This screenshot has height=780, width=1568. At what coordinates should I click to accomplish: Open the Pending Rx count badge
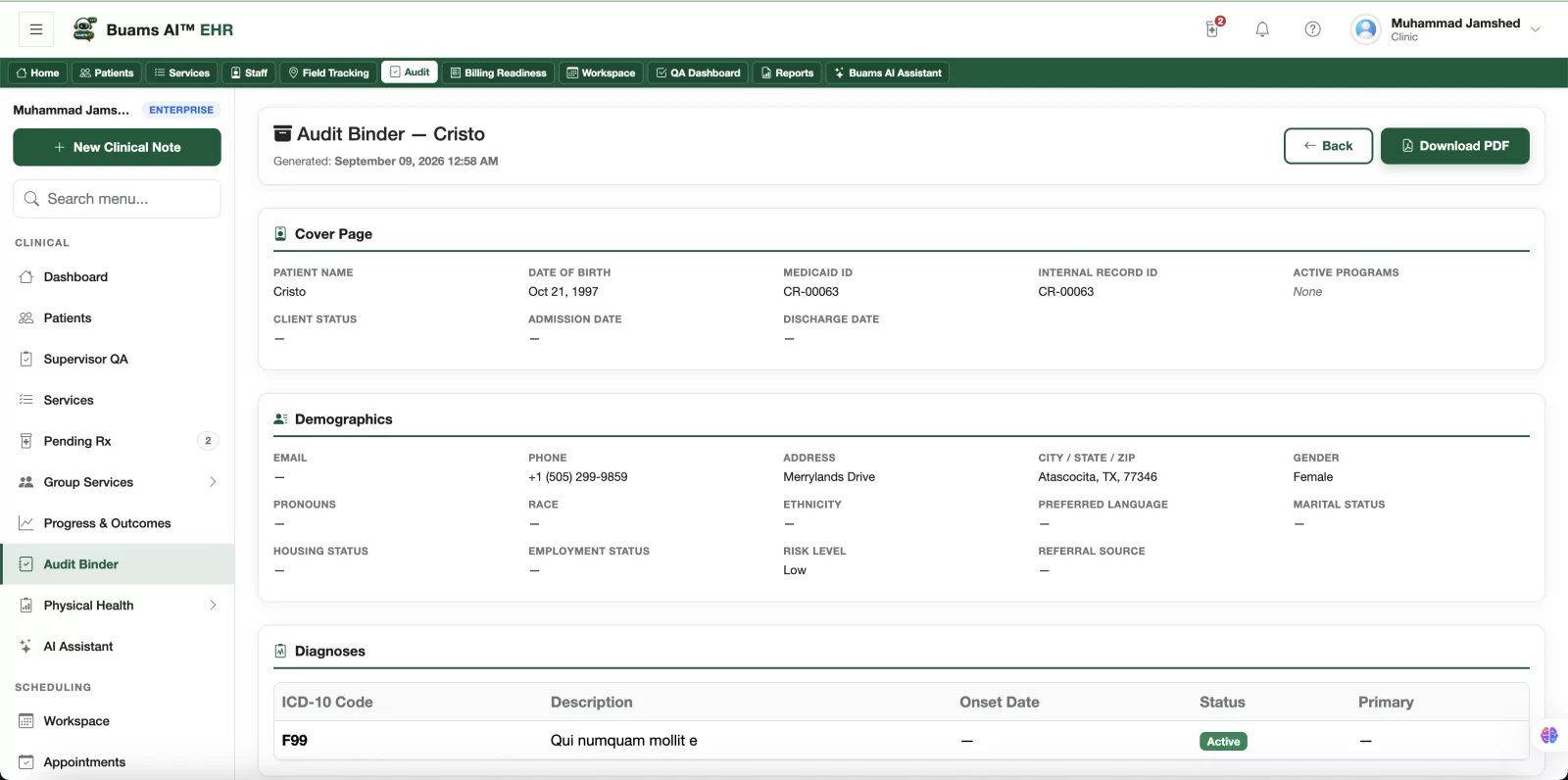point(208,441)
